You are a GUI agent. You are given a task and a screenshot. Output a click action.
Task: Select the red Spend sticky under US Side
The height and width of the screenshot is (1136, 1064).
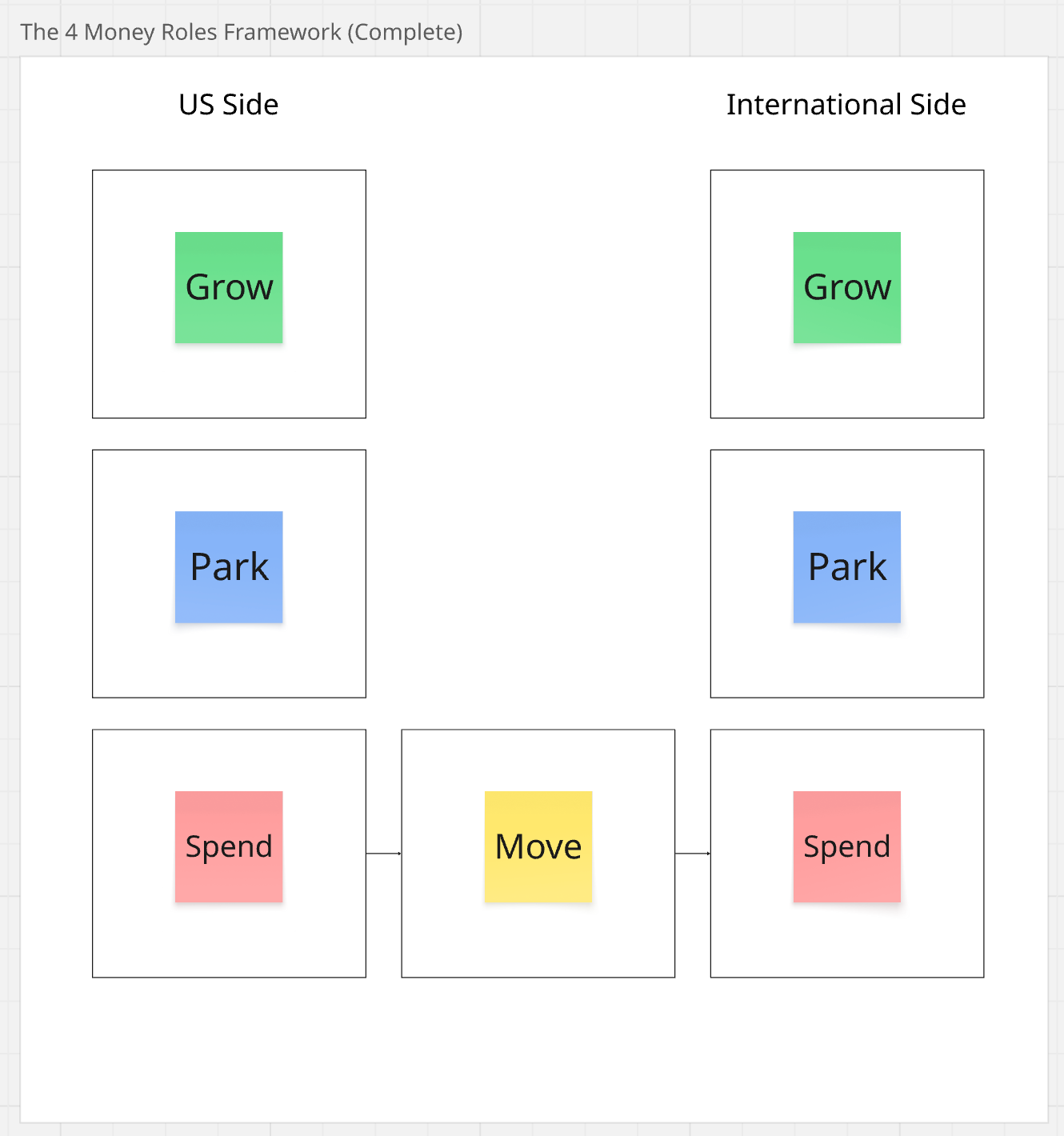point(229,846)
